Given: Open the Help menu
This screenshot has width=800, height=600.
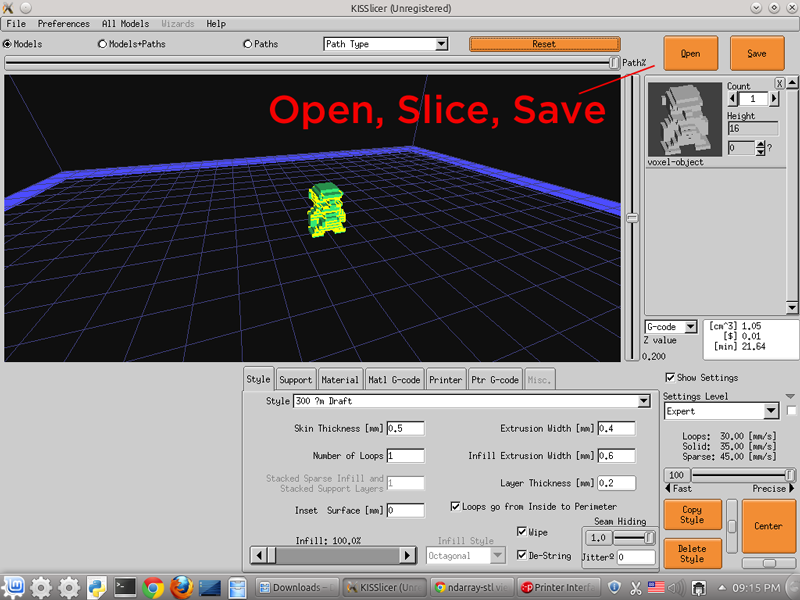Looking at the screenshot, I should (x=216, y=23).
